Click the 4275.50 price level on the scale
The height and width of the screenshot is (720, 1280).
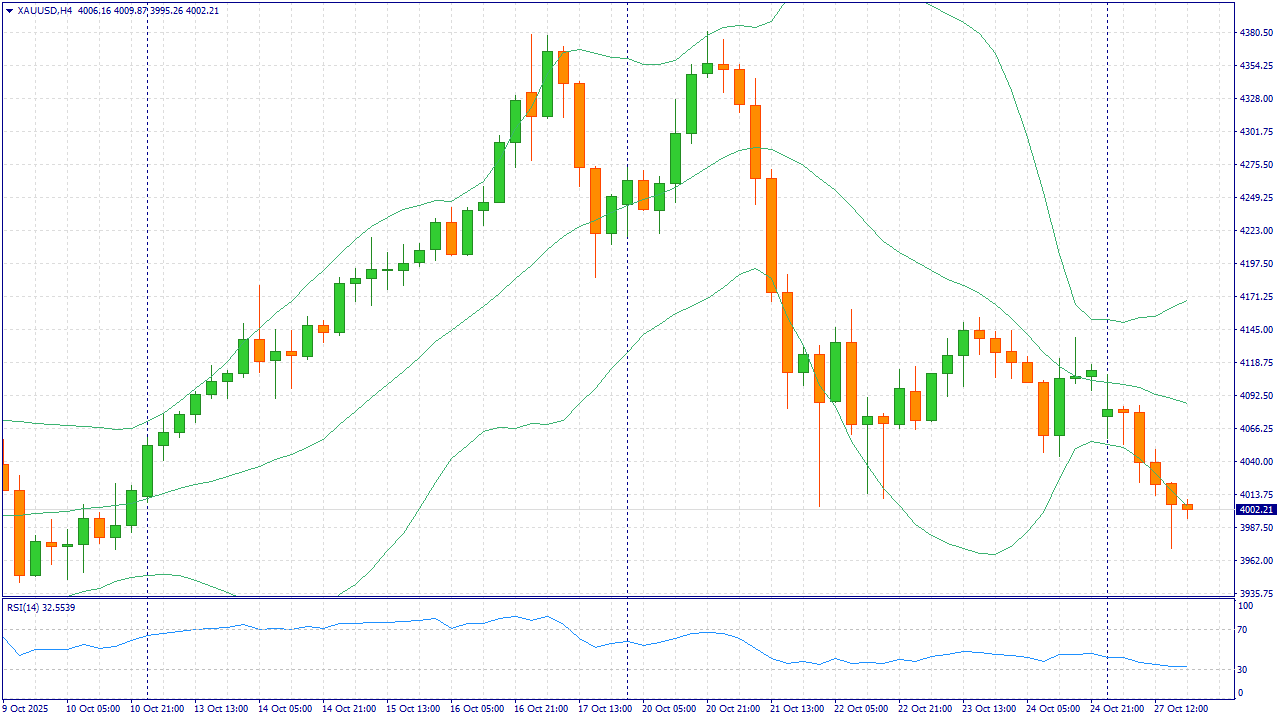coord(1255,165)
